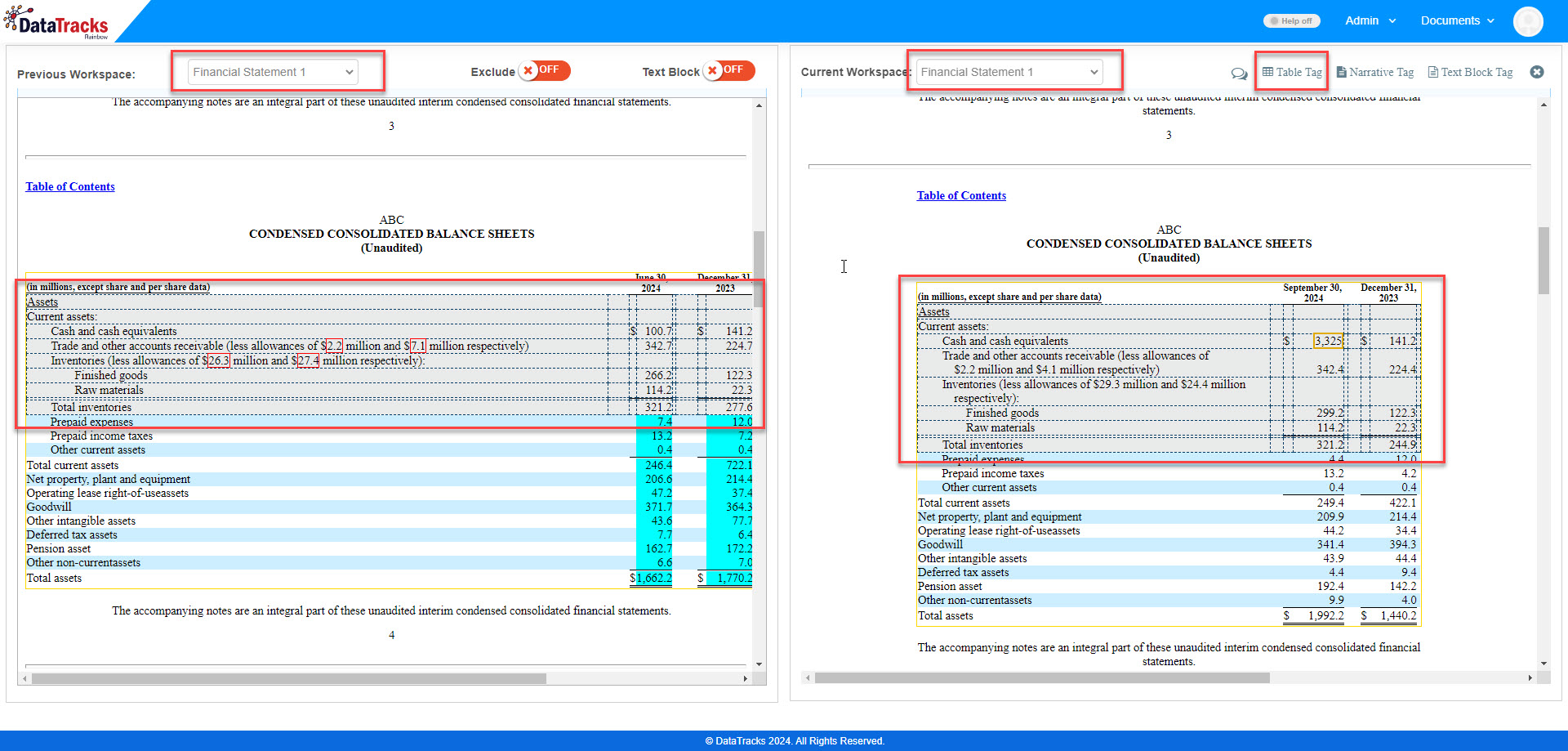The width and height of the screenshot is (1568, 751).
Task: Click Pension asset row in current workspace
Action: click(x=1169, y=586)
